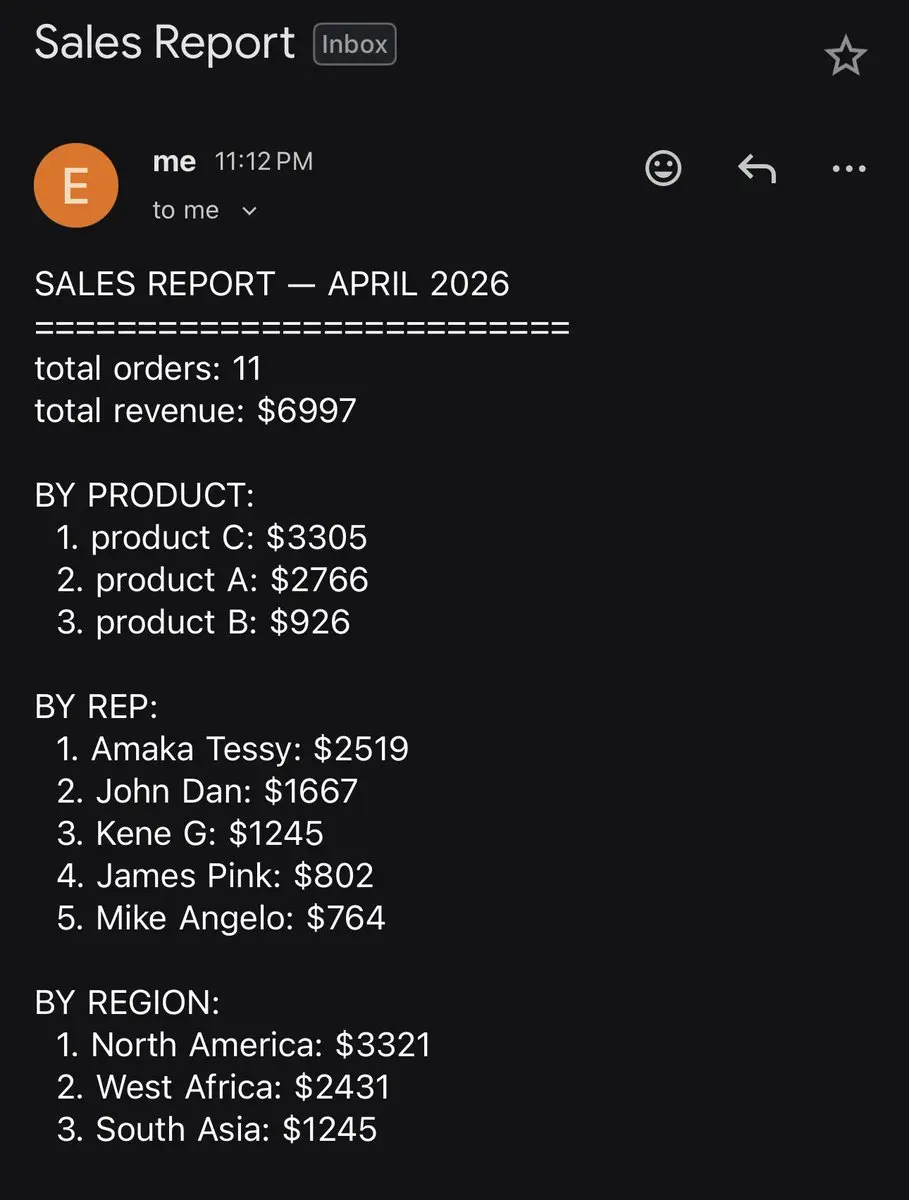Viewport: 909px width, 1200px height.
Task: Tap the "Sales Report" subject title
Action: pyautogui.click(x=165, y=43)
